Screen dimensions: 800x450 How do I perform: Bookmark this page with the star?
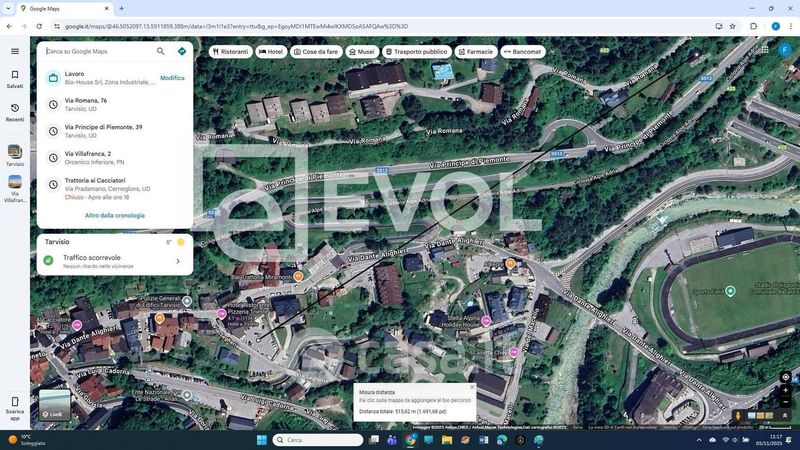(x=733, y=26)
